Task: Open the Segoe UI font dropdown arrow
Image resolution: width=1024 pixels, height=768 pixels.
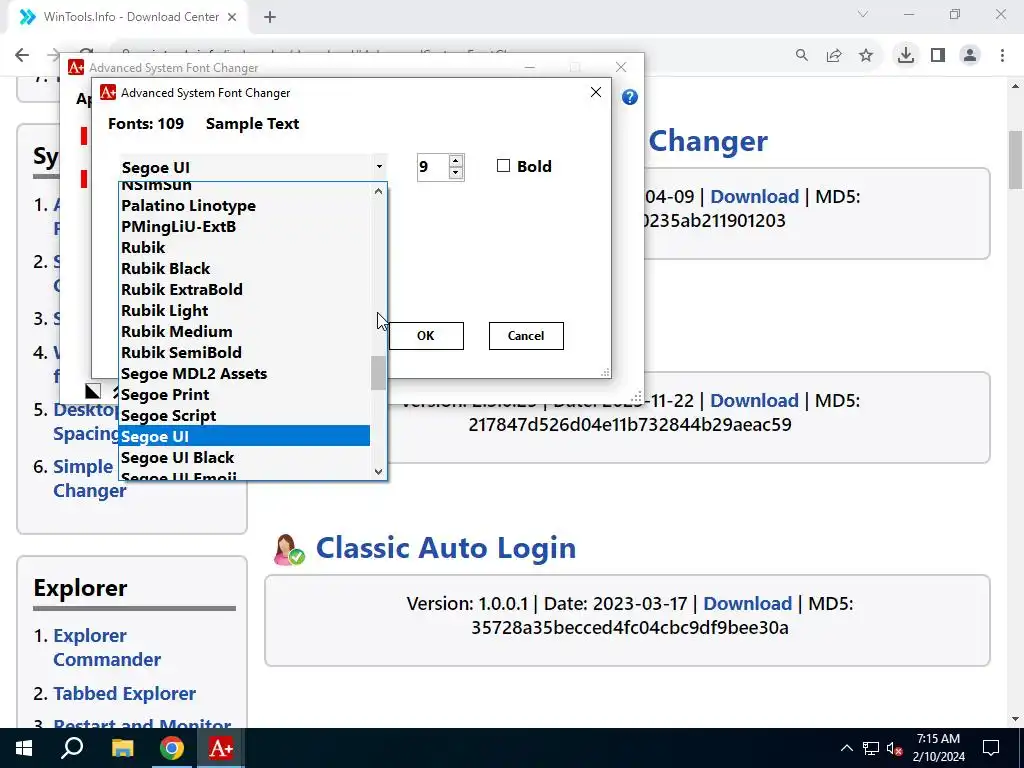Action: pyautogui.click(x=379, y=167)
